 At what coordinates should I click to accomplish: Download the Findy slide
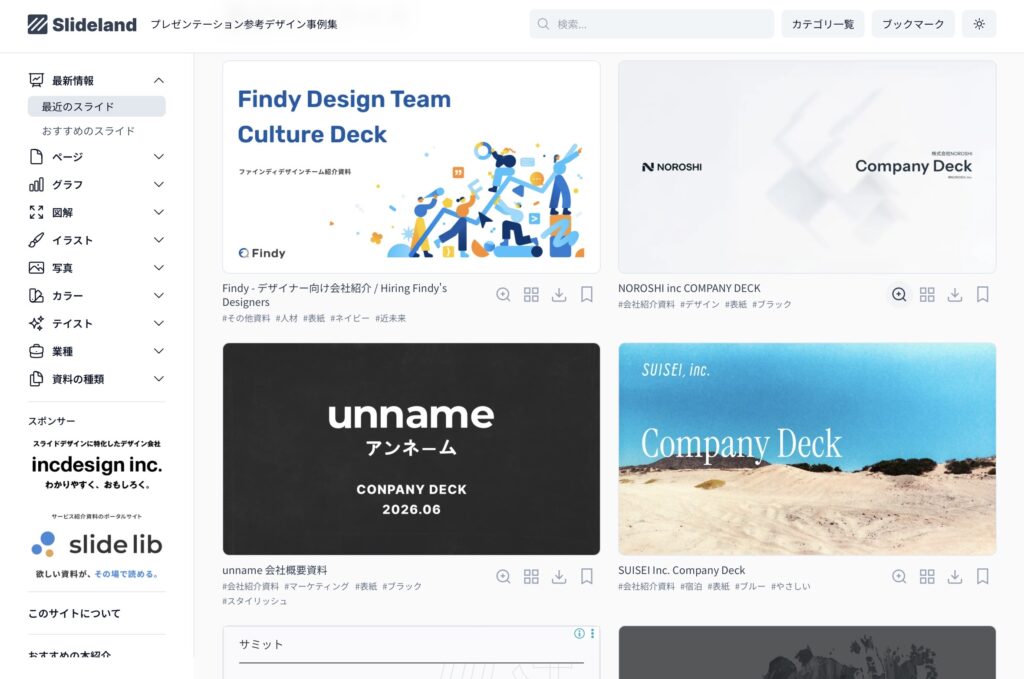(x=559, y=294)
